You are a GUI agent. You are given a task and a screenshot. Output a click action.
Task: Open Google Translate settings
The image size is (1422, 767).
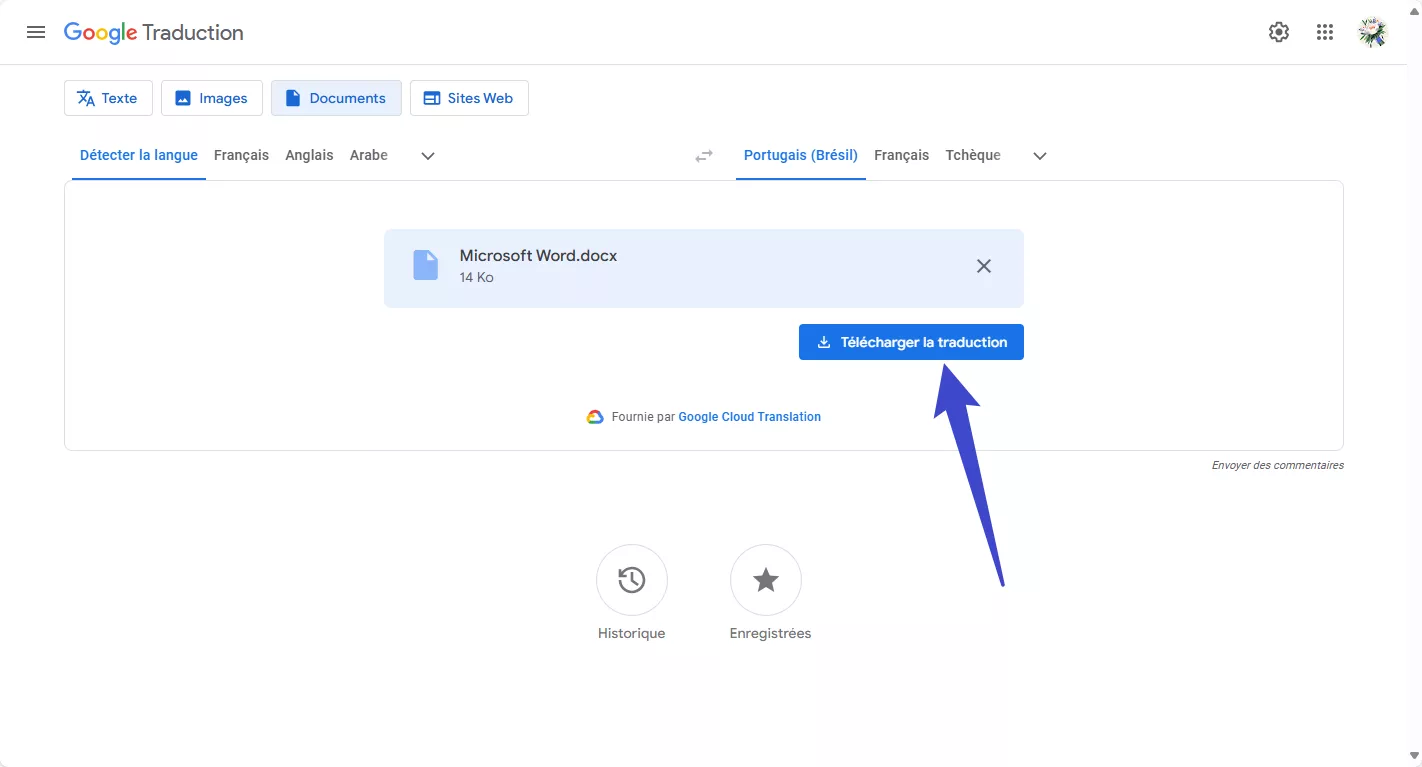[x=1278, y=31]
